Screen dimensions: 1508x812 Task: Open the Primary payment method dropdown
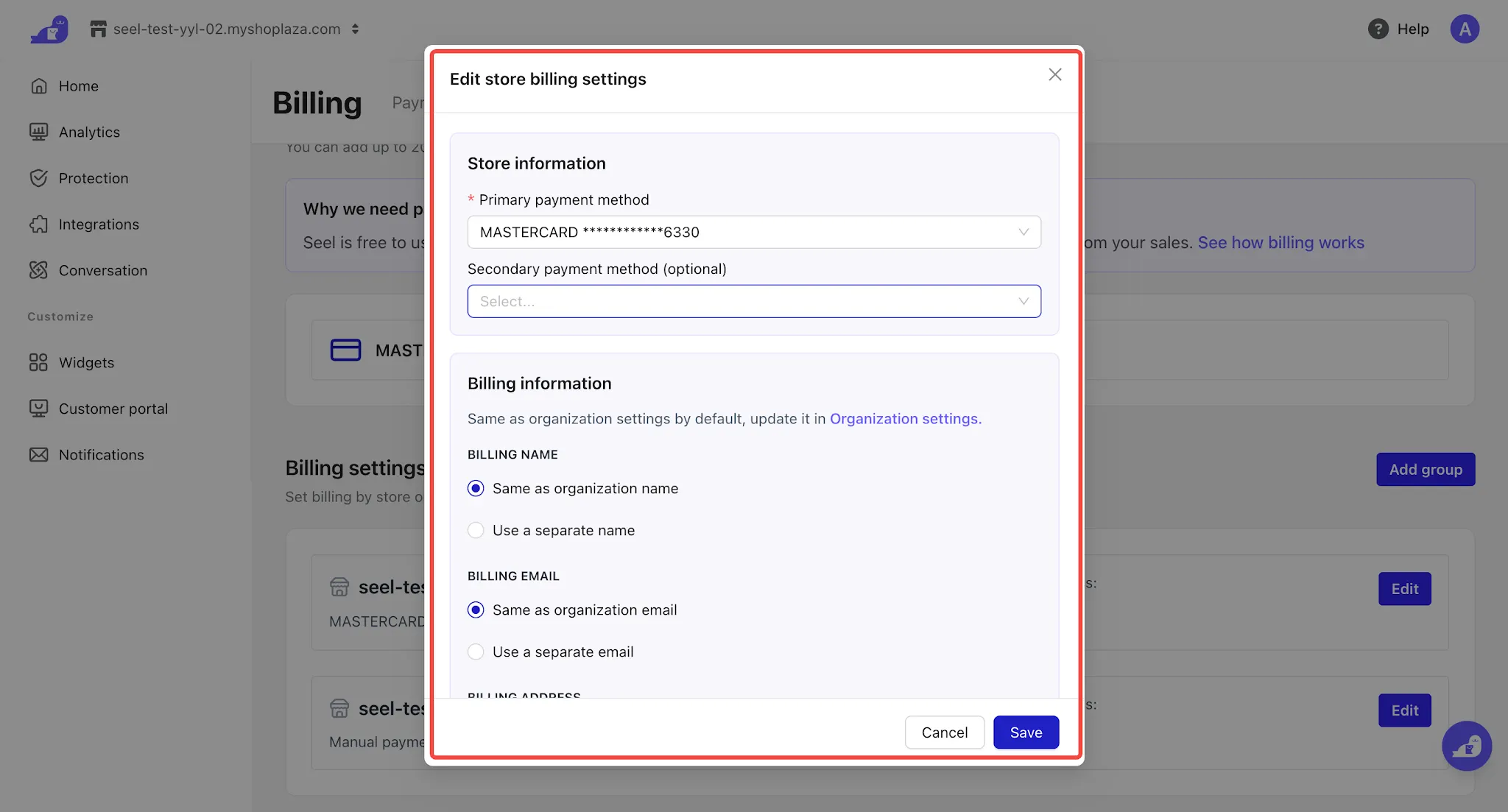click(754, 232)
